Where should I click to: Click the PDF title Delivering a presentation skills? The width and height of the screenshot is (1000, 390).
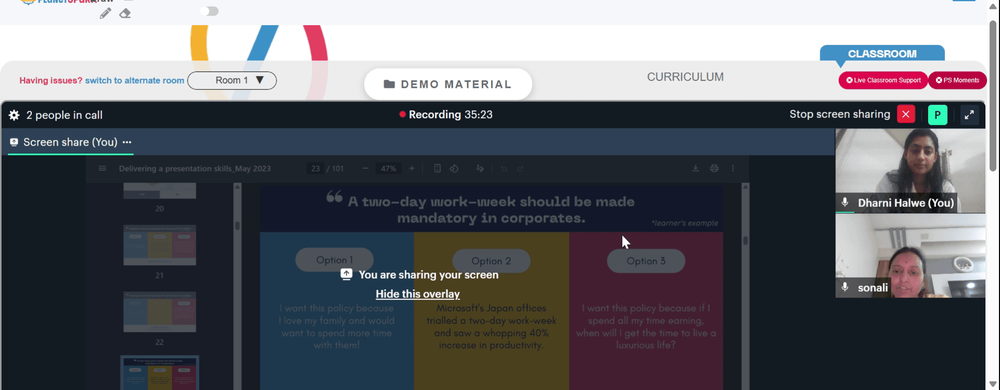195,169
